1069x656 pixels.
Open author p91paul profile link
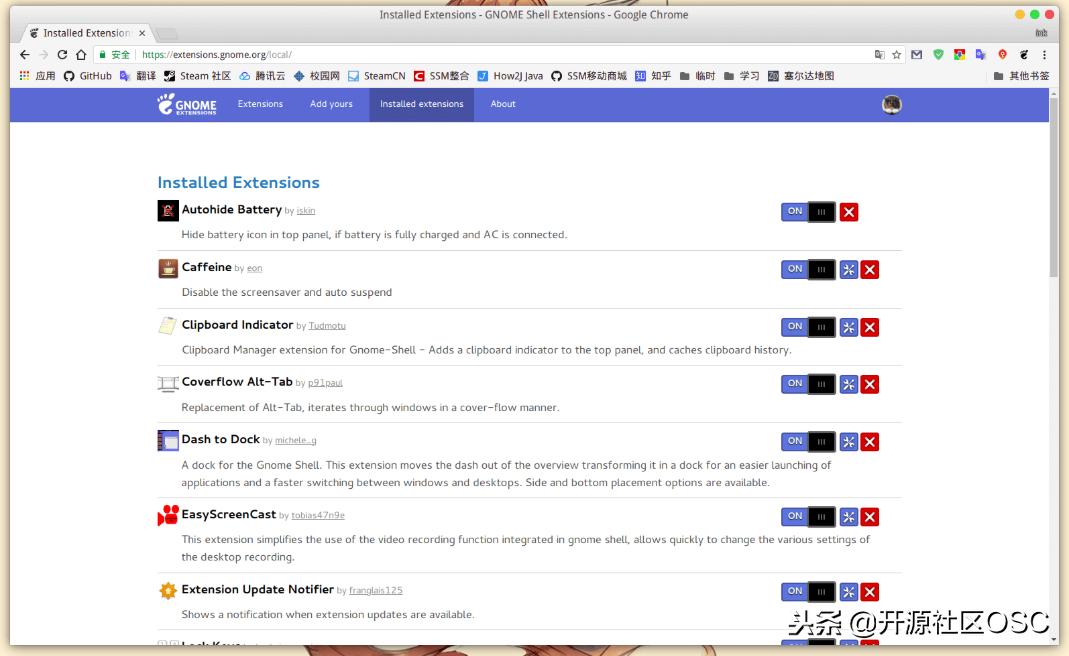325,383
